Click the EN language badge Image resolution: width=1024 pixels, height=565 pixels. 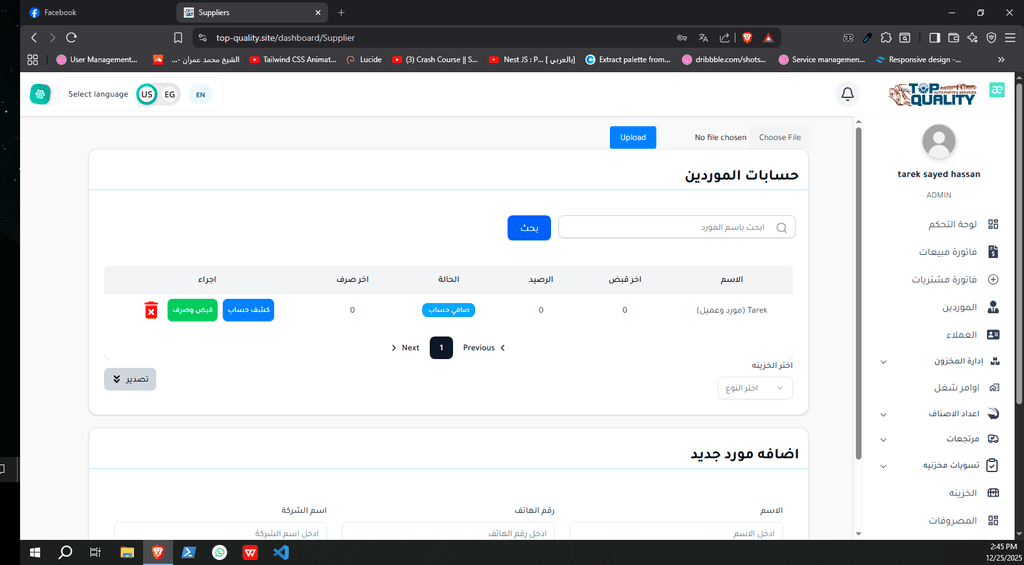click(x=200, y=95)
